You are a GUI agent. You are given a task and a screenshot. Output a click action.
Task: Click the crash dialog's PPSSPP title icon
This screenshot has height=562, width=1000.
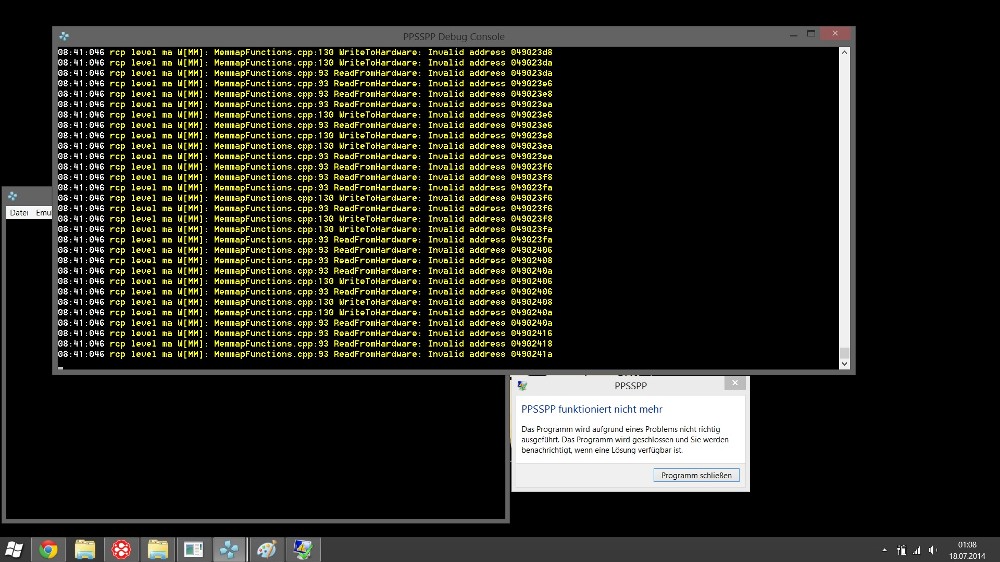click(x=522, y=385)
